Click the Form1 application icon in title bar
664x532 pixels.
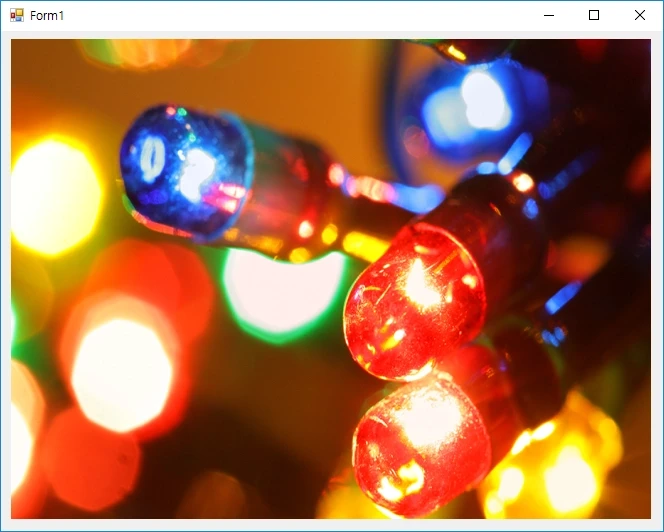(16, 15)
